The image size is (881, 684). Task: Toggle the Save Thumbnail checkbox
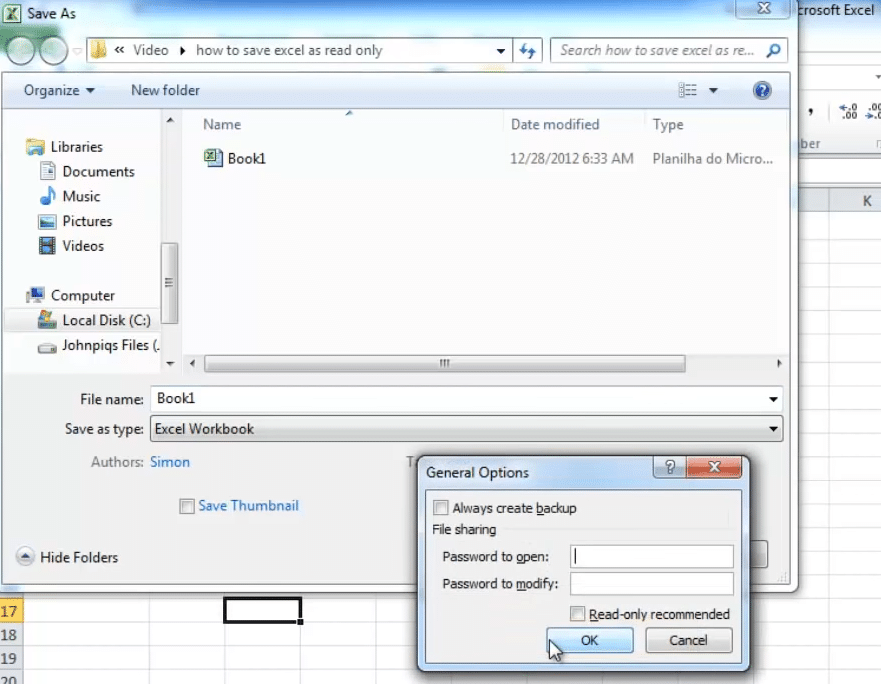pos(187,506)
